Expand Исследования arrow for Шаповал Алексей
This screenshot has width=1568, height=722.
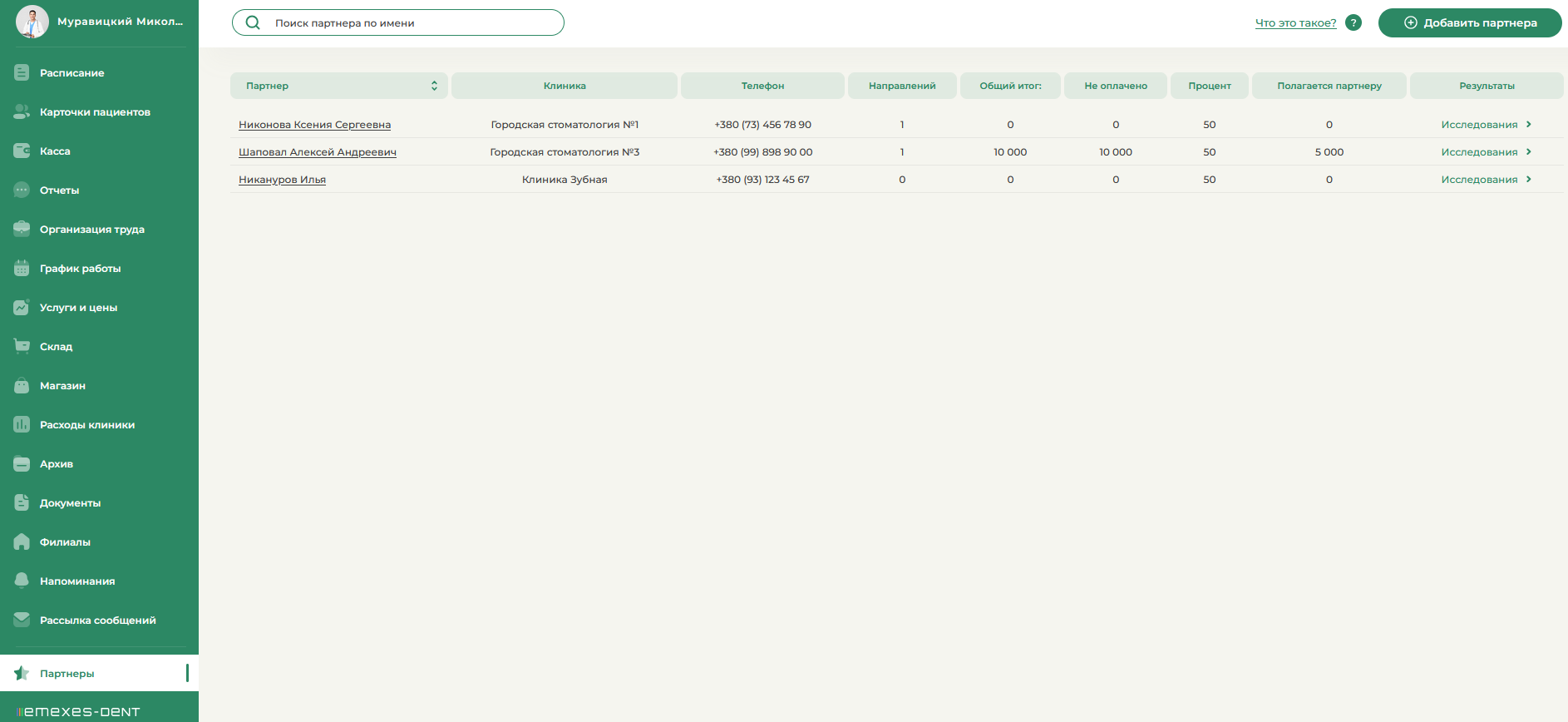point(1528,151)
